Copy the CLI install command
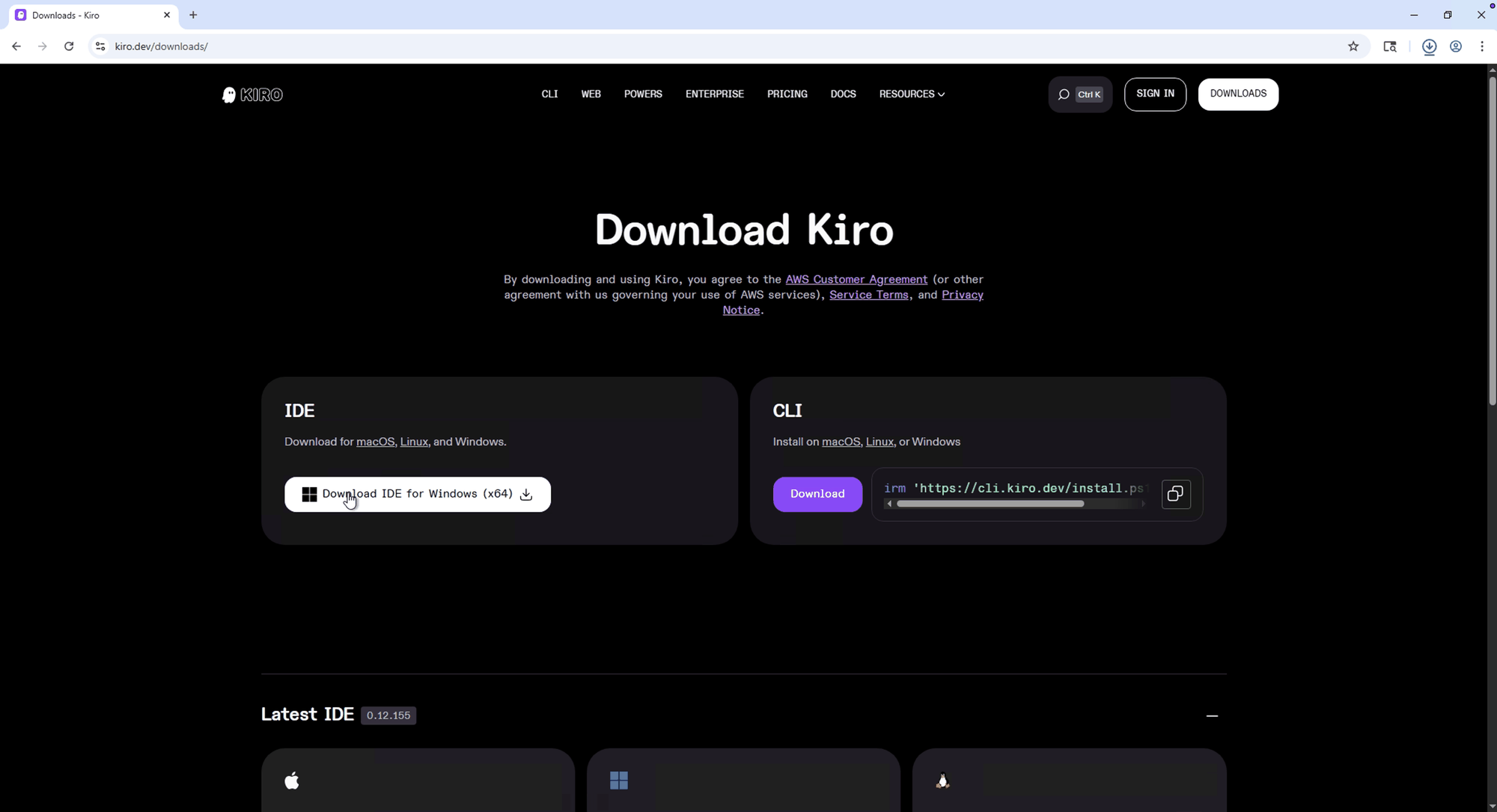Viewport: 1497px width, 812px height. click(1175, 494)
